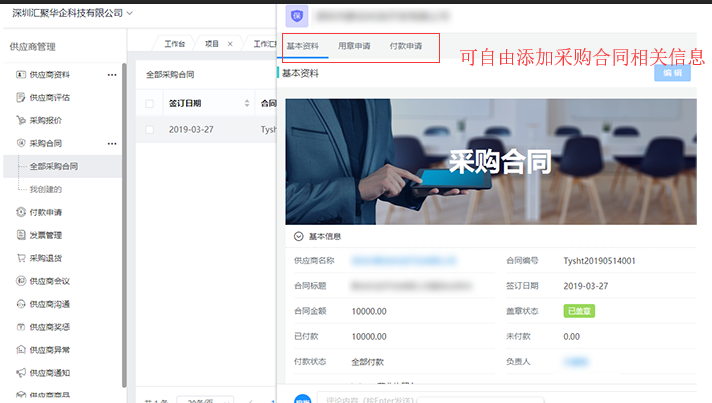This screenshot has height=403, width=712.
Task: Switch to the 用章申请 tab
Action: tap(354, 46)
